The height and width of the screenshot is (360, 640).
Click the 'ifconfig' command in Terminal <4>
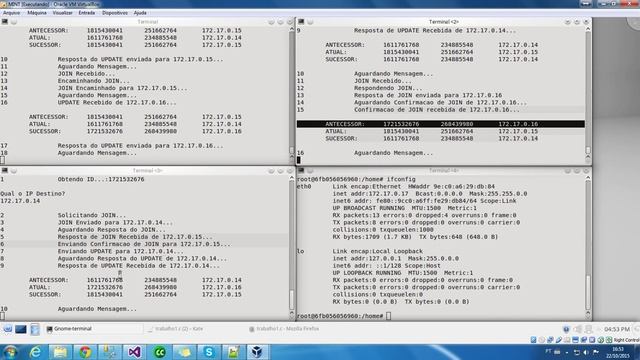tap(401, 179)
